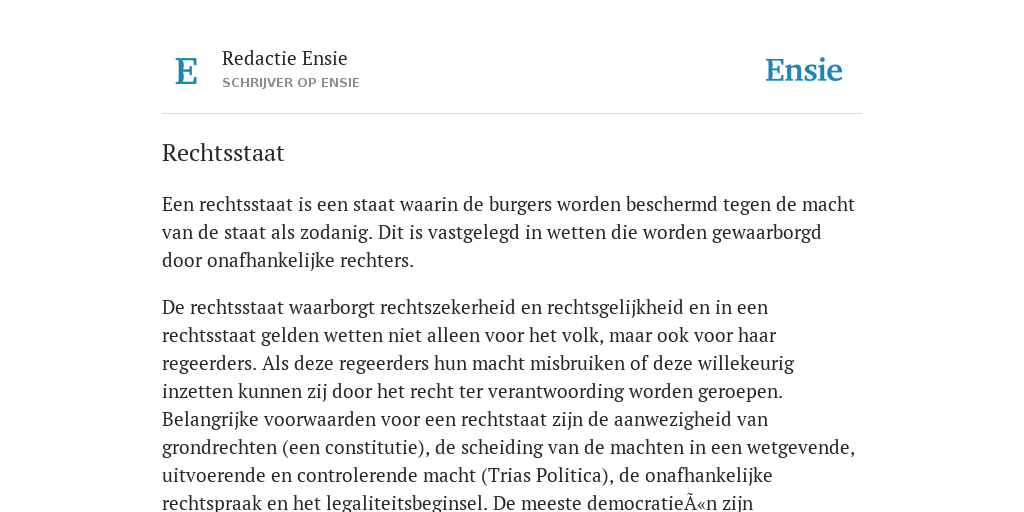Click the blue E avatar icon
This screenshot has height=512, width=1024.
(186, 71)
